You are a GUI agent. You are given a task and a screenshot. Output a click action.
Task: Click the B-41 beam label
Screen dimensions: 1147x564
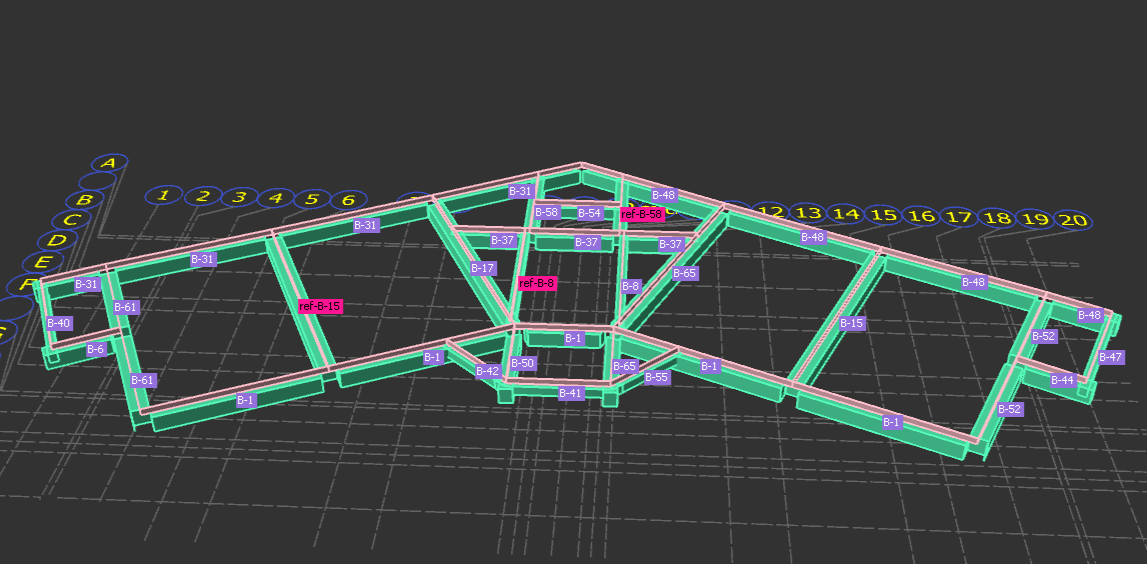click(570, 393)
